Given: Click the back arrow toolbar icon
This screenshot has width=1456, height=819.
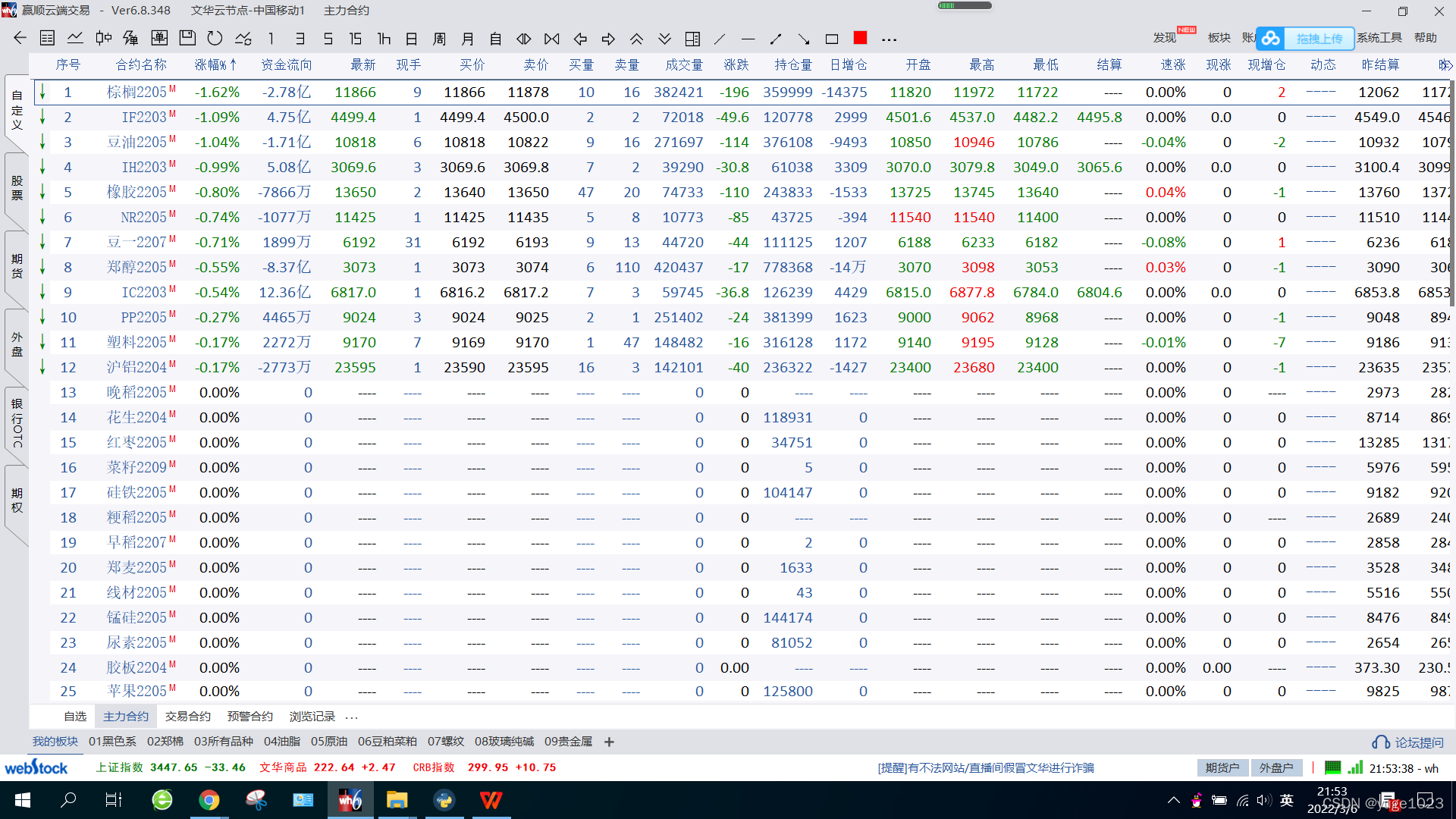Looking at the screenshot, I should coord(20,38).
